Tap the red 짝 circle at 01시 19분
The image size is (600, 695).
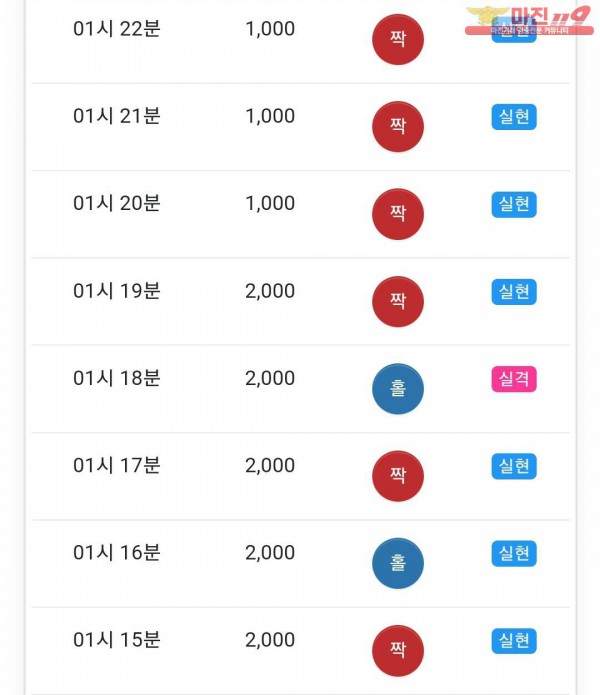point(398,301)
